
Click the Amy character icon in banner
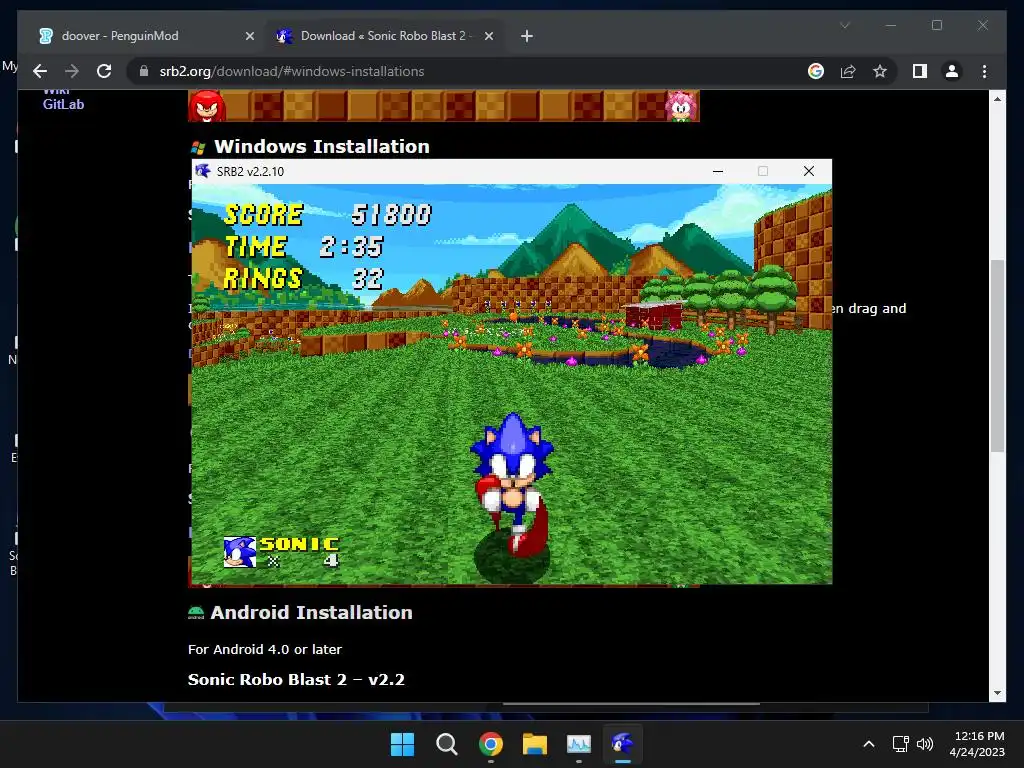pos(681,106)
